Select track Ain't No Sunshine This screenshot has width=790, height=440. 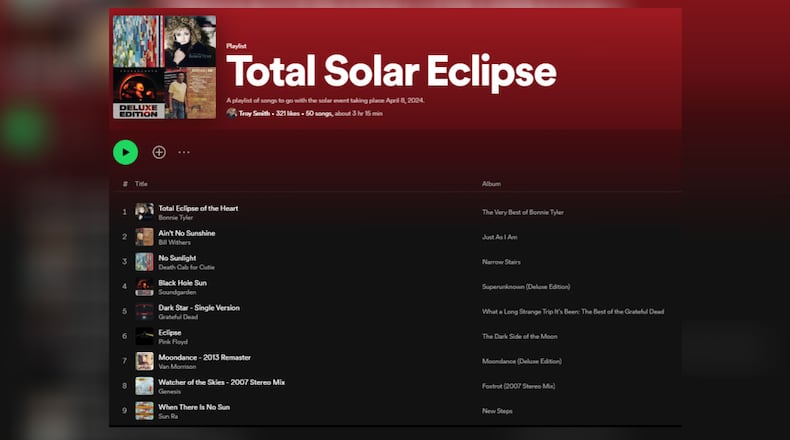click(x=186, y=233)
